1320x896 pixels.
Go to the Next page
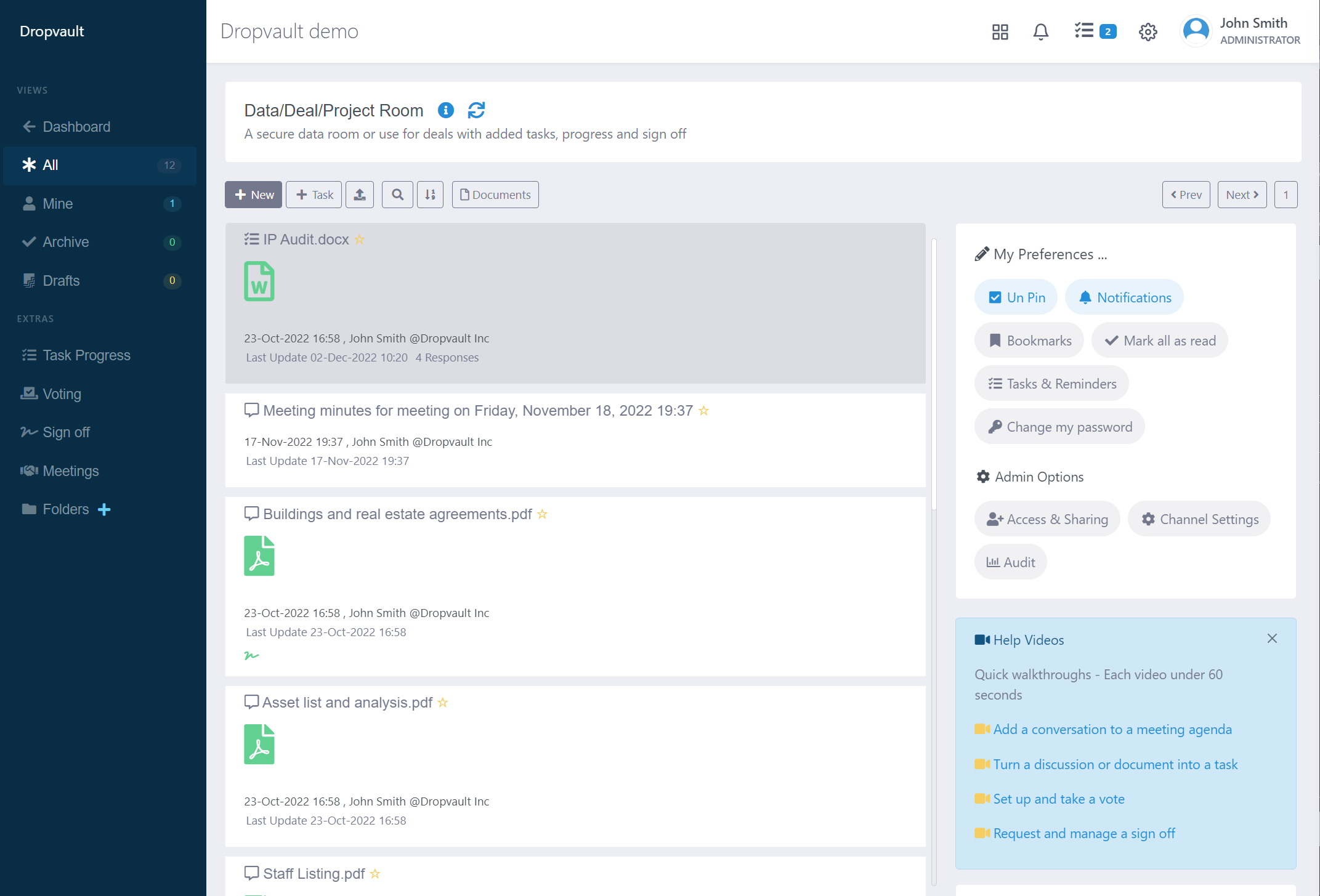coord(1242,195)
